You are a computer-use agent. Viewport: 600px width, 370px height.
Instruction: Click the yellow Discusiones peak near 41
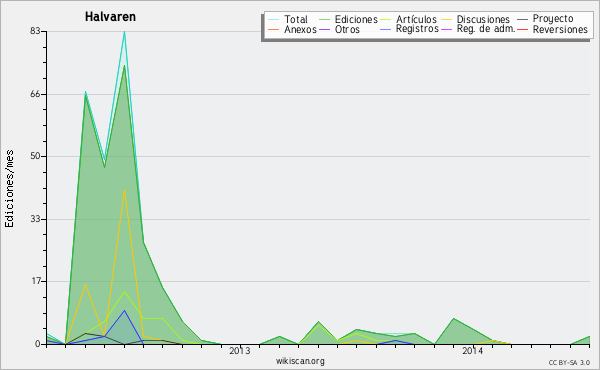[124, 189]
